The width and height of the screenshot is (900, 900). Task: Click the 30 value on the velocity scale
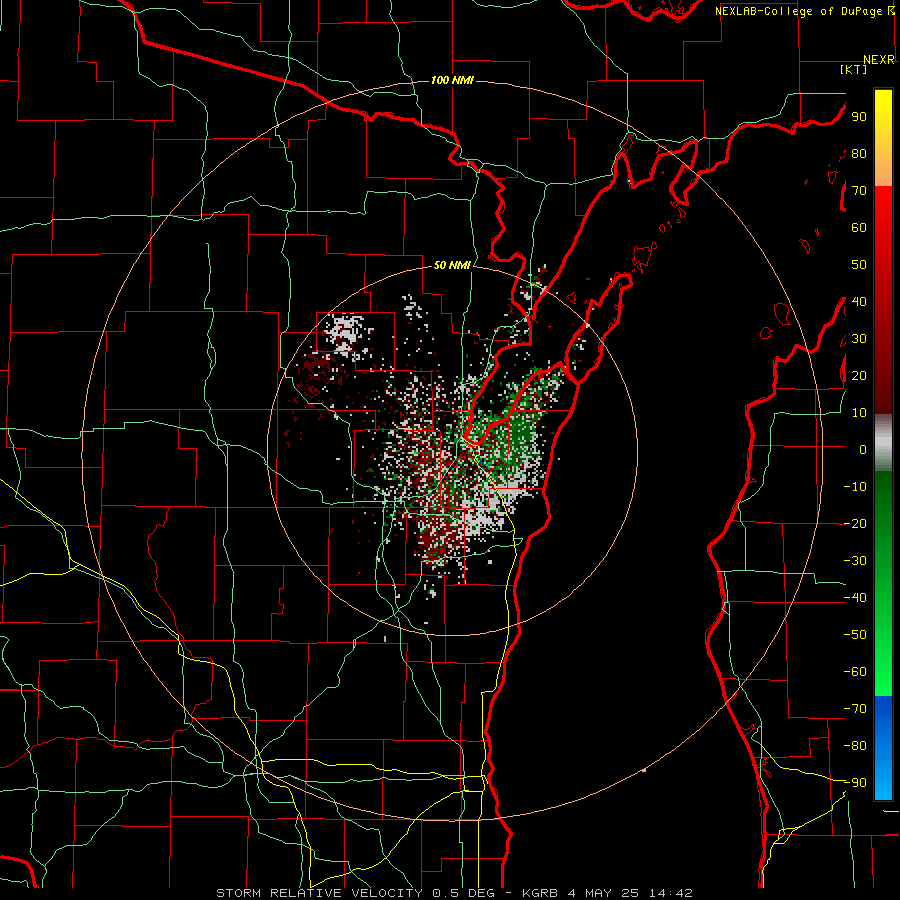coord(859,339)
